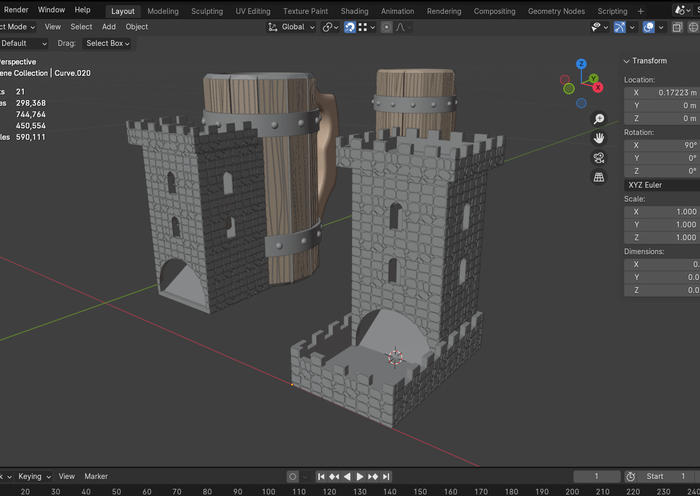
Task: Collapse the Transform panel
Action: pos(648,61)
